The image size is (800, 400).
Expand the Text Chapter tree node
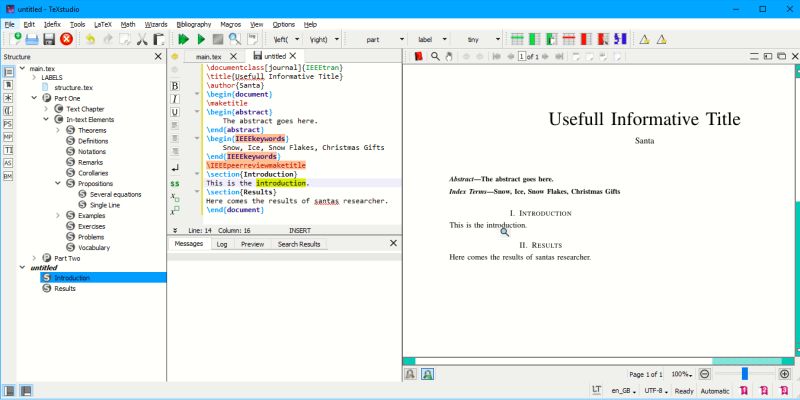pos(46,109)
